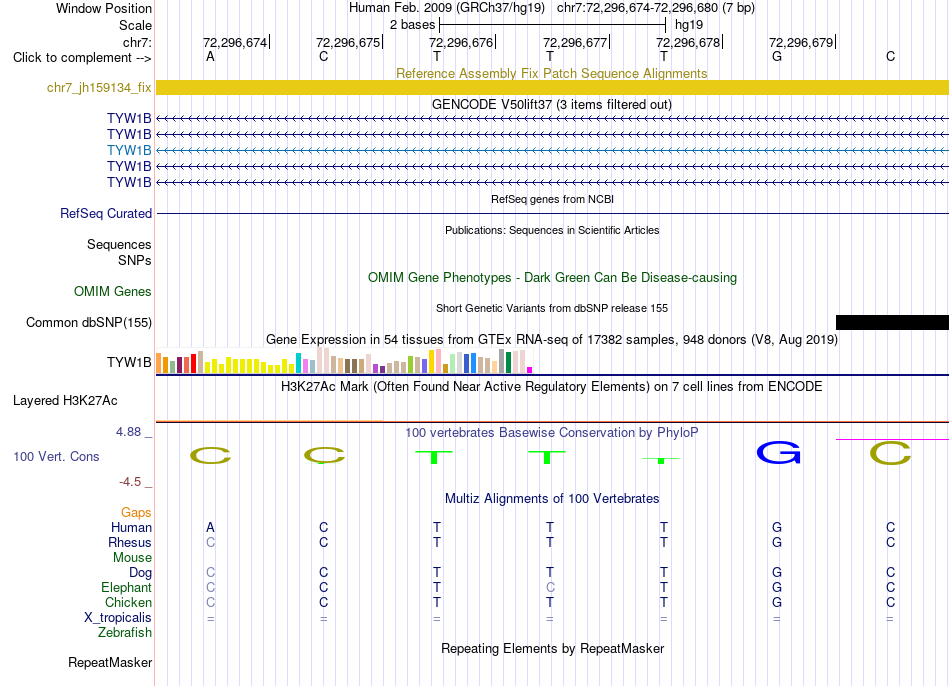
Task: Click the light-blue TYW1B transcript label
Action: tap(129, 150)
